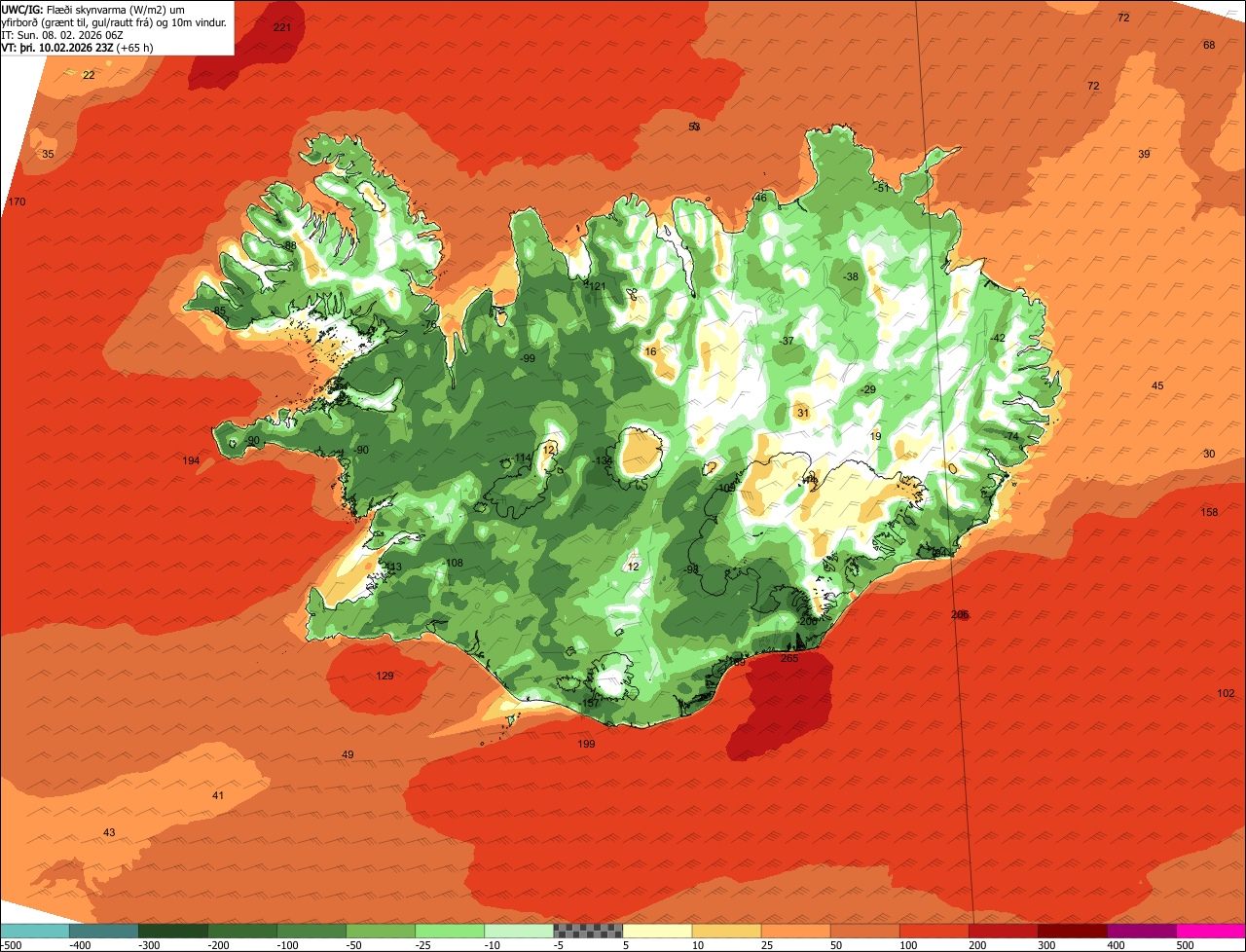Click the legend swatch between -100 and -50
Viewport: 1246px width, 952px height.
pos(311,931)
